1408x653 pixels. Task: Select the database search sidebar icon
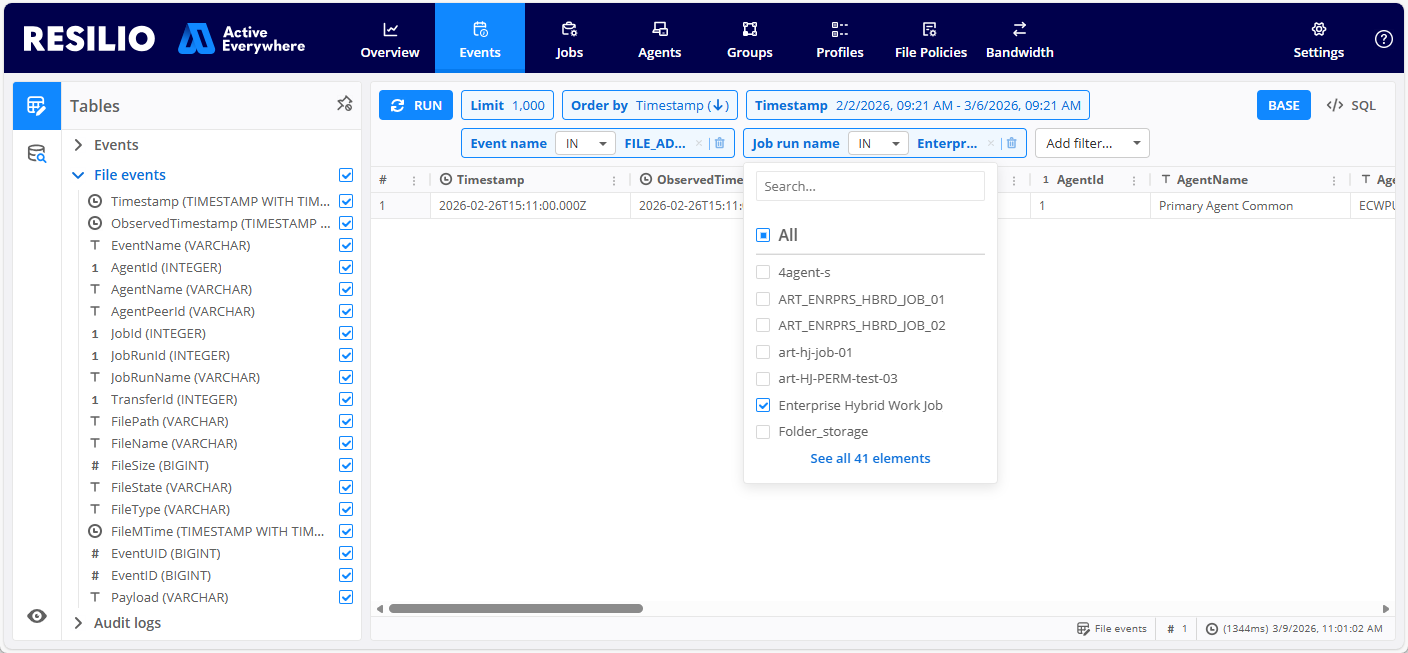[37, 154]
